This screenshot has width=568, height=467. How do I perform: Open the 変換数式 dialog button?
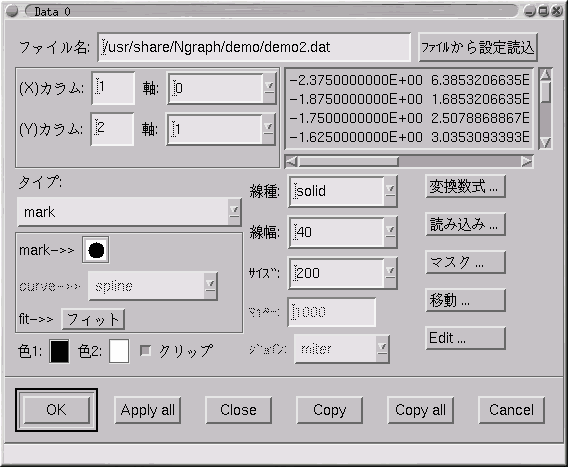pos(465,186)
